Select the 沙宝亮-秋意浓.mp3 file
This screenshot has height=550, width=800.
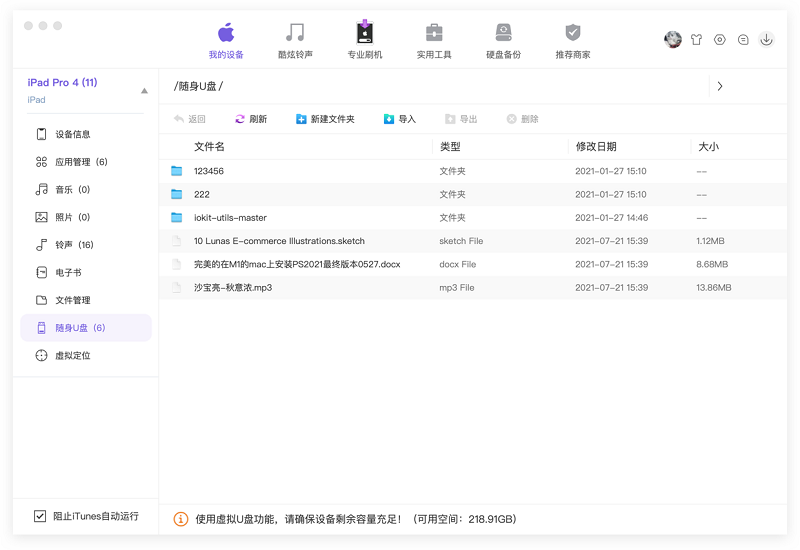point(233,287)
